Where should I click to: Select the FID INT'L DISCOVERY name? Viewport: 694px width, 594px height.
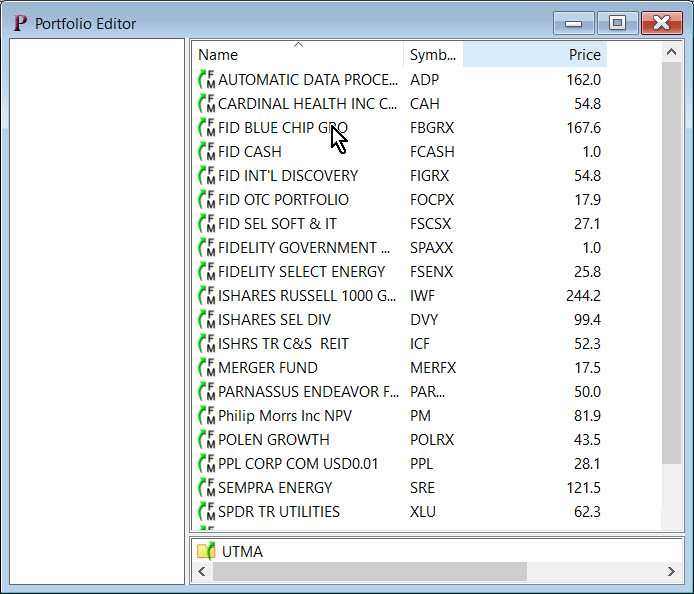pos(288,175)
